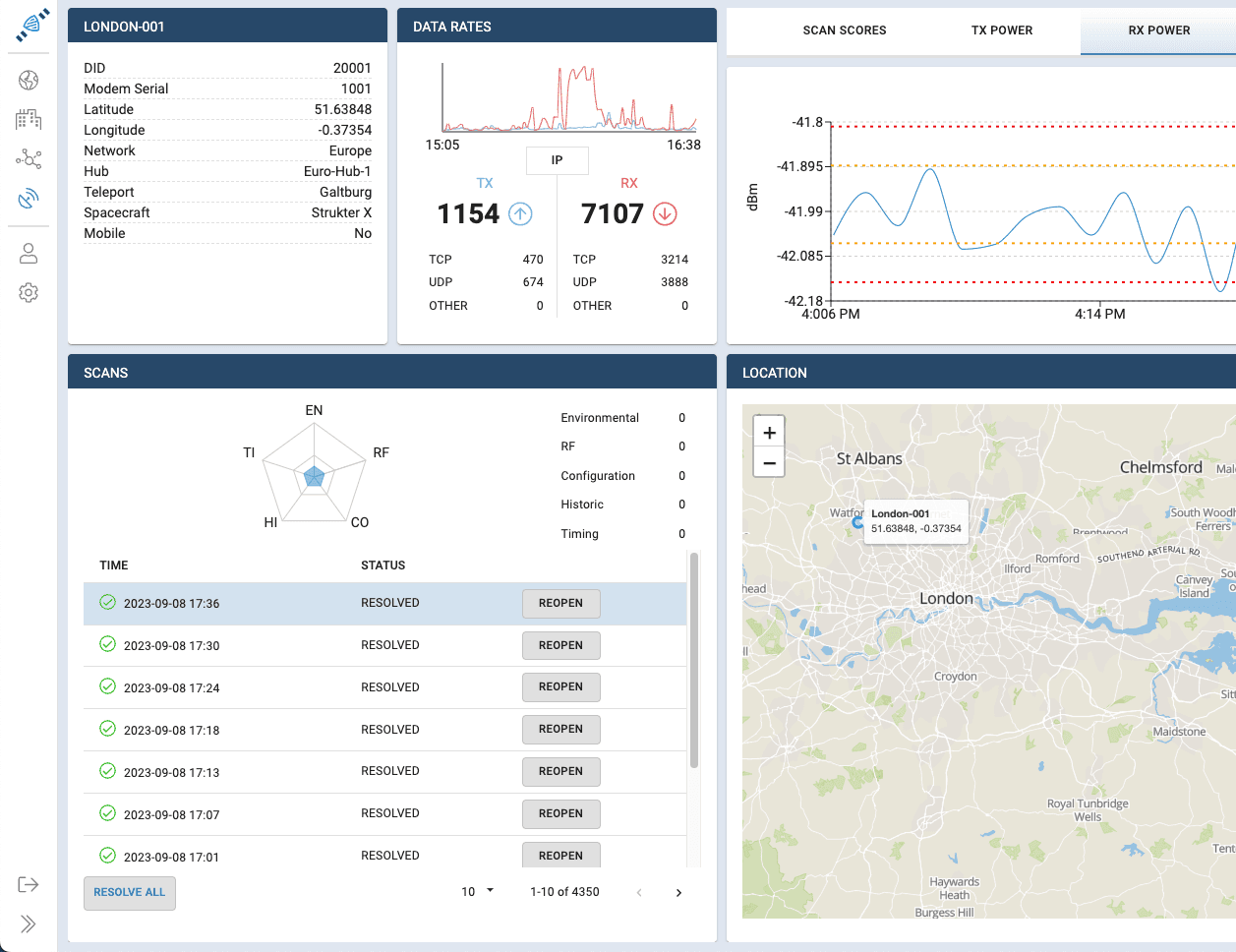Open the settings gear icon
The height and width of the screenshot is (952, 1236).
click(x=29, y=292)
